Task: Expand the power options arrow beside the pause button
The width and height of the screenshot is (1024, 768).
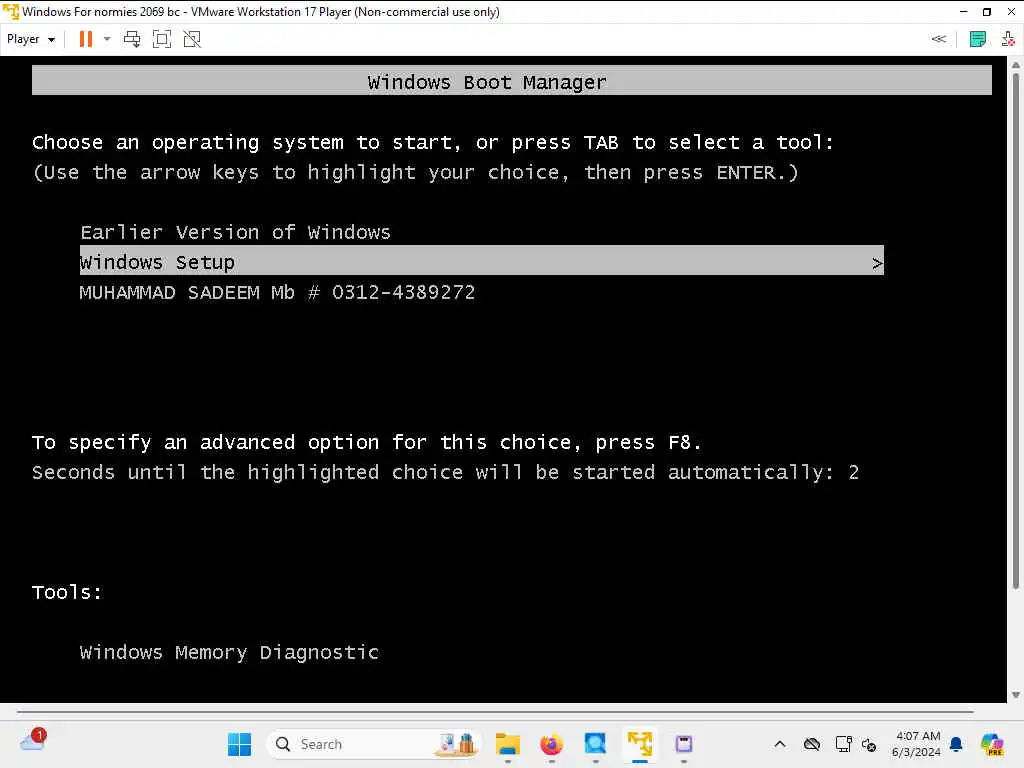Action: pyautogui.click(x=107, y=39)
